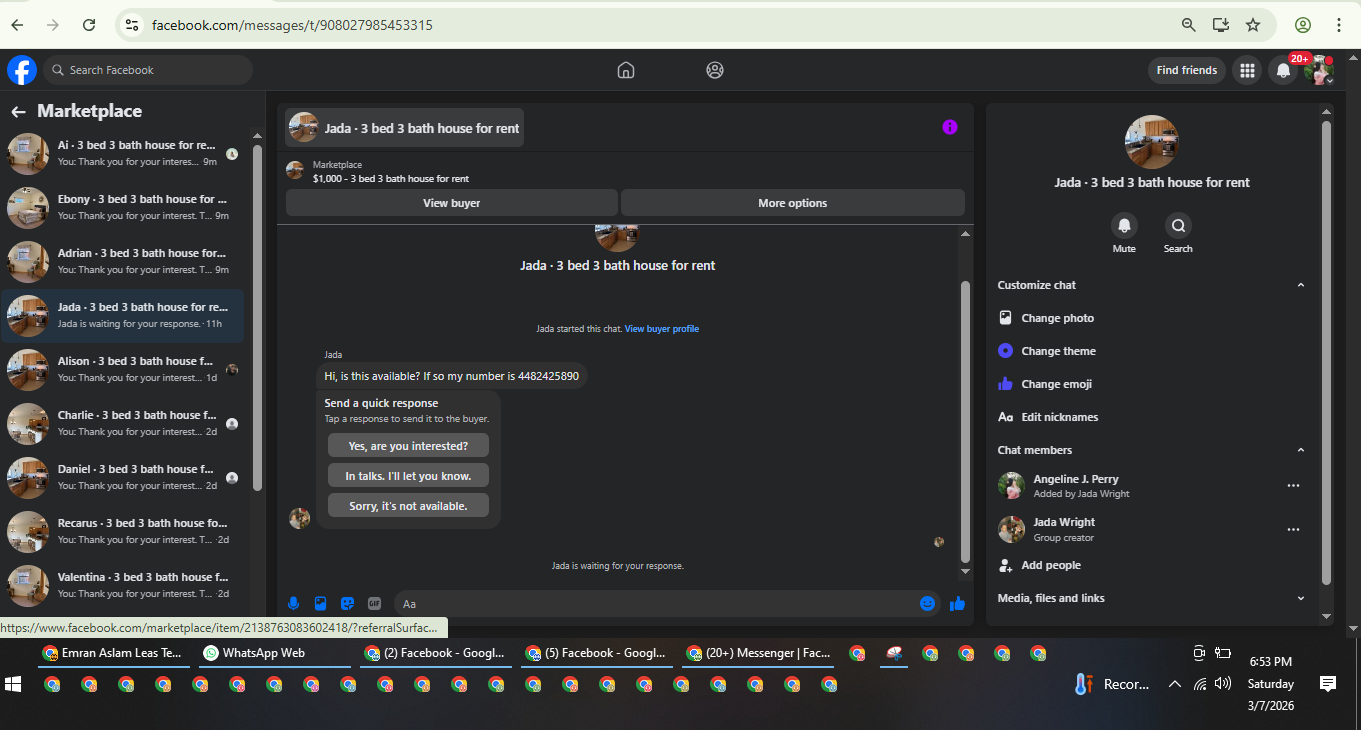Open conversation information purple icon
Viewport: 1361px width, 730px height.
tap(950, 127)
